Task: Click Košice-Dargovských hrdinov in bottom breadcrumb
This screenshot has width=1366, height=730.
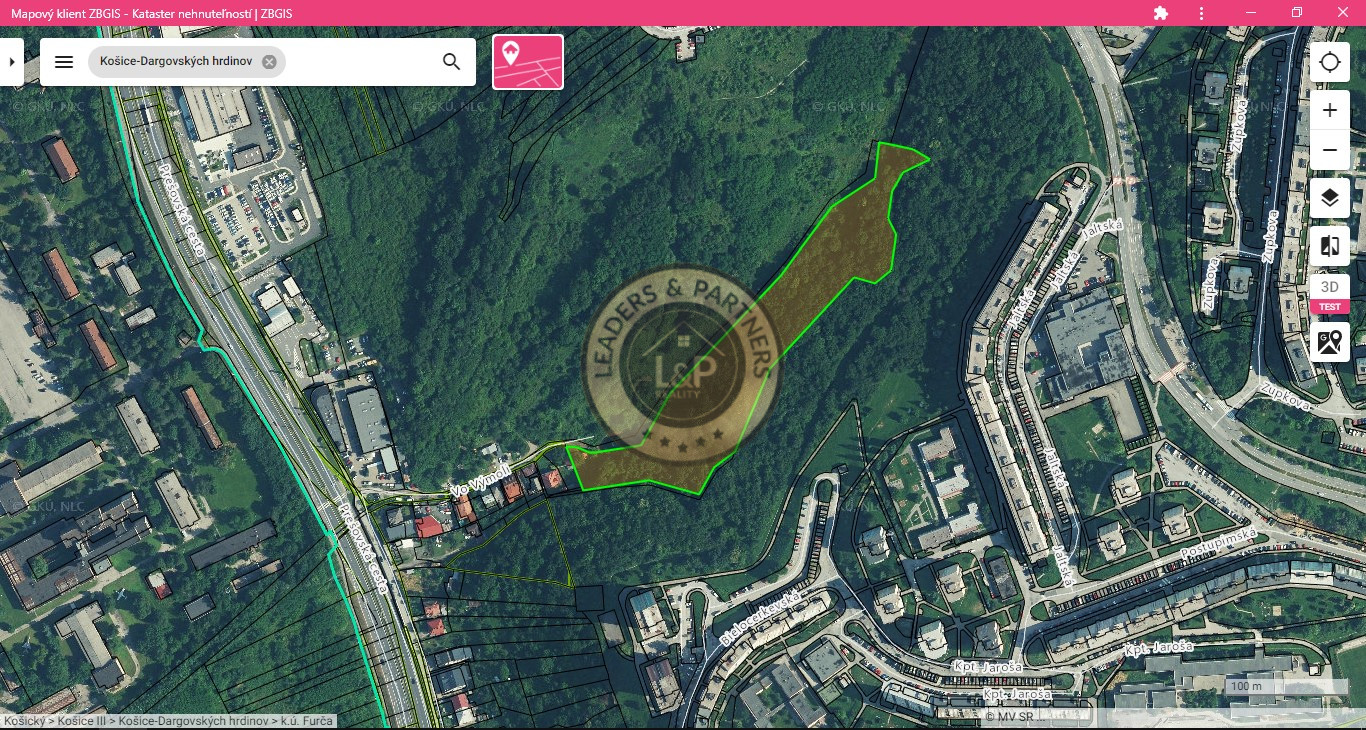Action: pos(194,720)
